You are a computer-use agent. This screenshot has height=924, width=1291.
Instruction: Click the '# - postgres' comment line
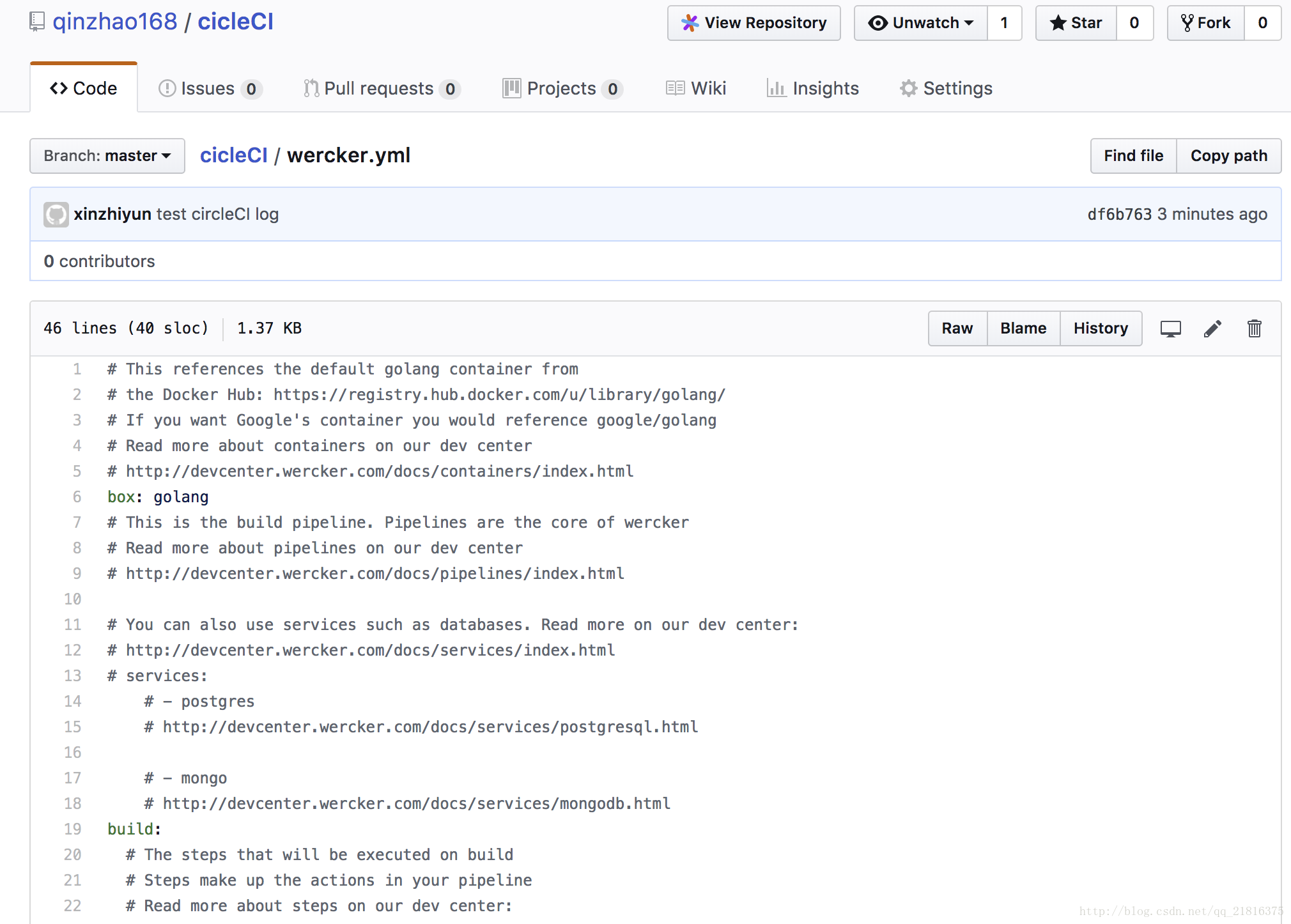[x=199, y=702]
